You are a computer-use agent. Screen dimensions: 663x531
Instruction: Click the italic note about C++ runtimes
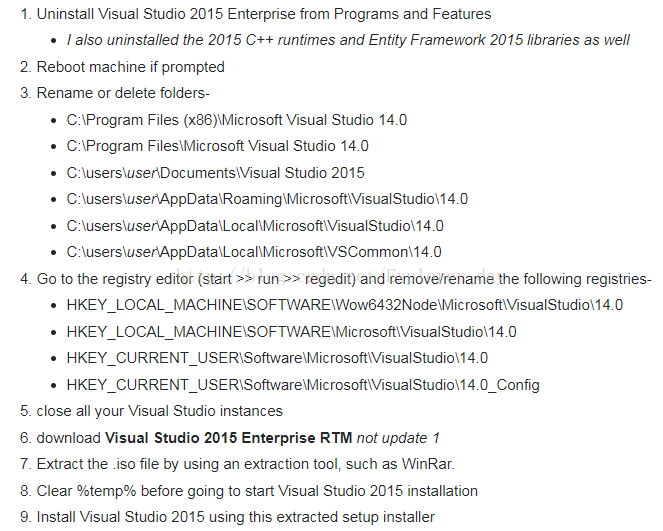[x=348, y=40]
